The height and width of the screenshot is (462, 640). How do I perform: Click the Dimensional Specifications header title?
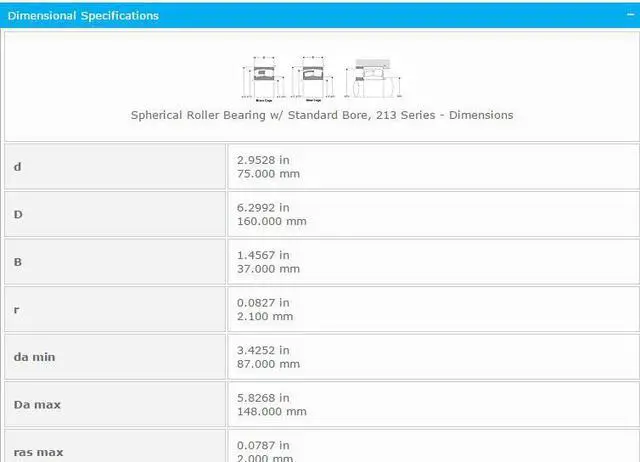pos(83,16)
